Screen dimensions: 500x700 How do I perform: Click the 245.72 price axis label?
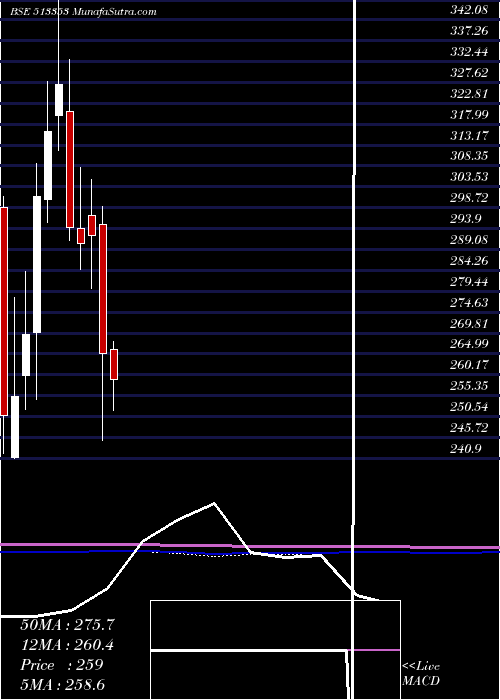pos(468,428)
